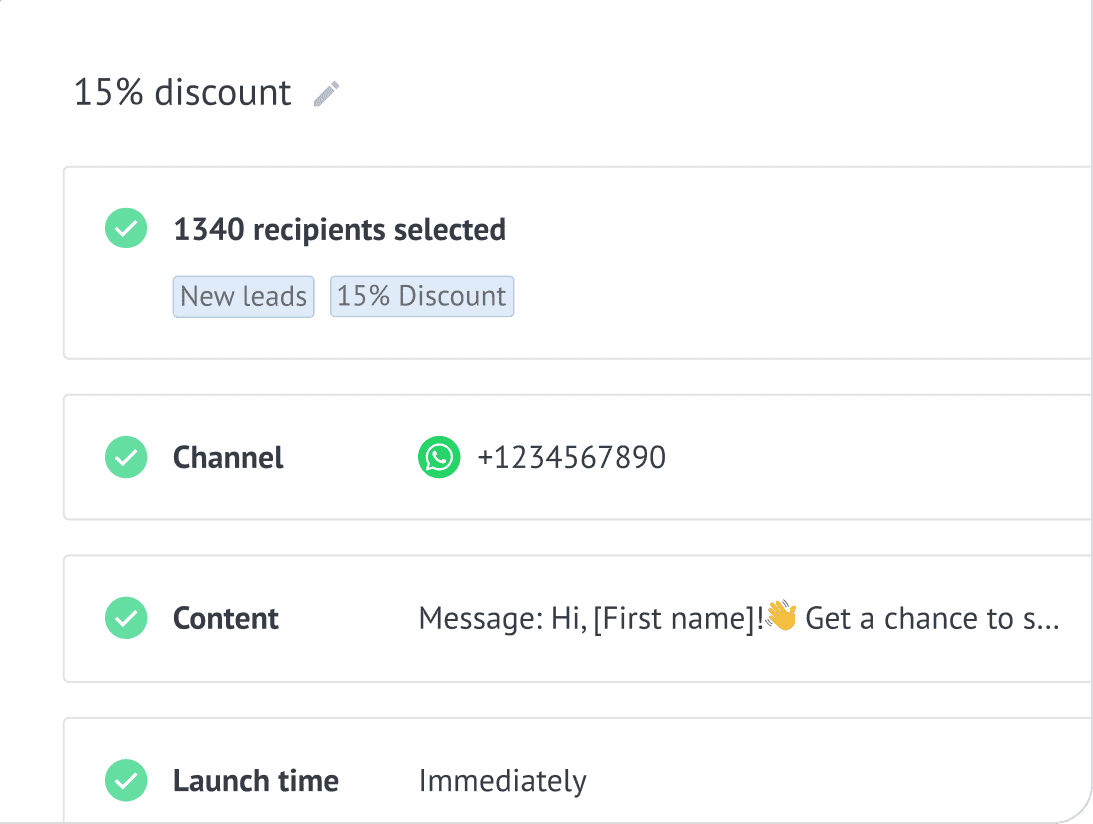
Task: Expand the Channel section label
Action: tap(228, 458)
